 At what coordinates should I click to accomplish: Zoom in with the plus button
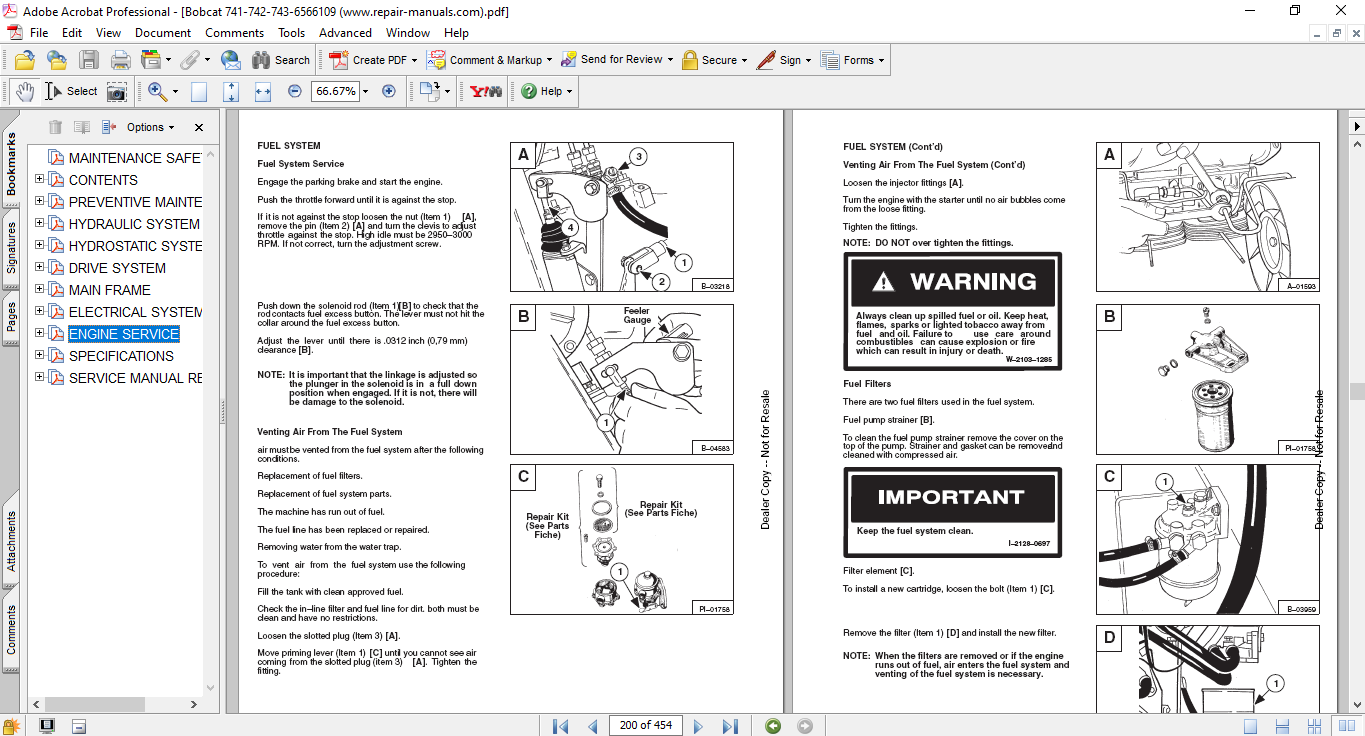pos(389,91)
